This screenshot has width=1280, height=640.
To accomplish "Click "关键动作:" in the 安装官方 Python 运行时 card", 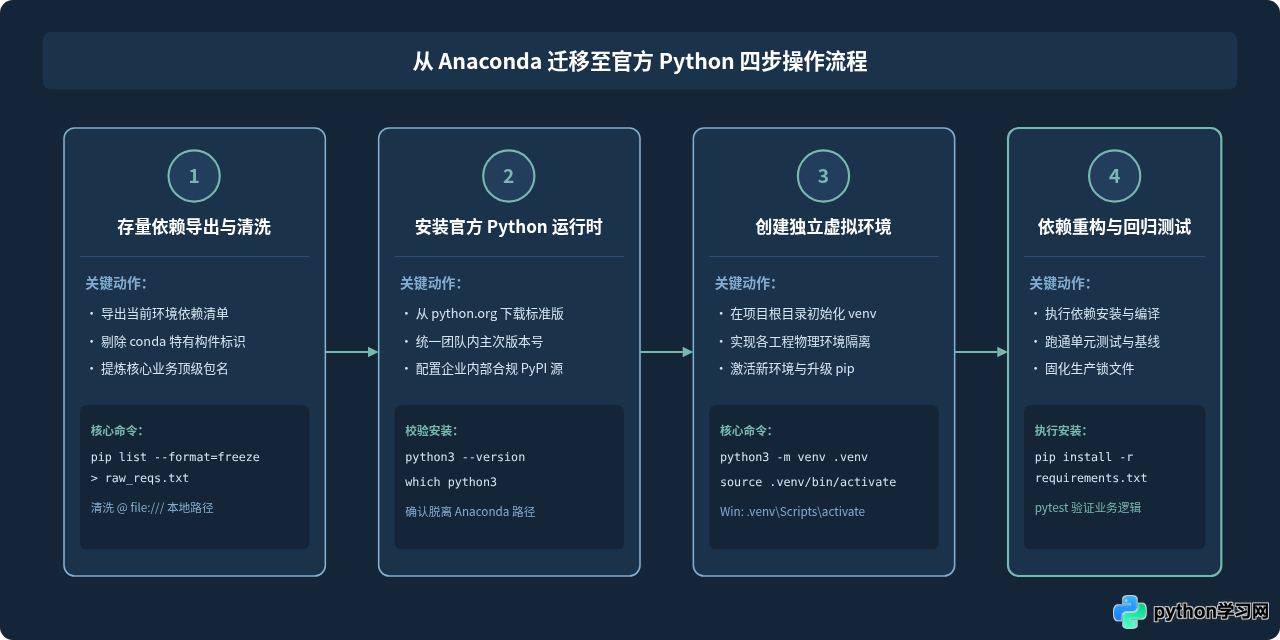I will [430, 284].
